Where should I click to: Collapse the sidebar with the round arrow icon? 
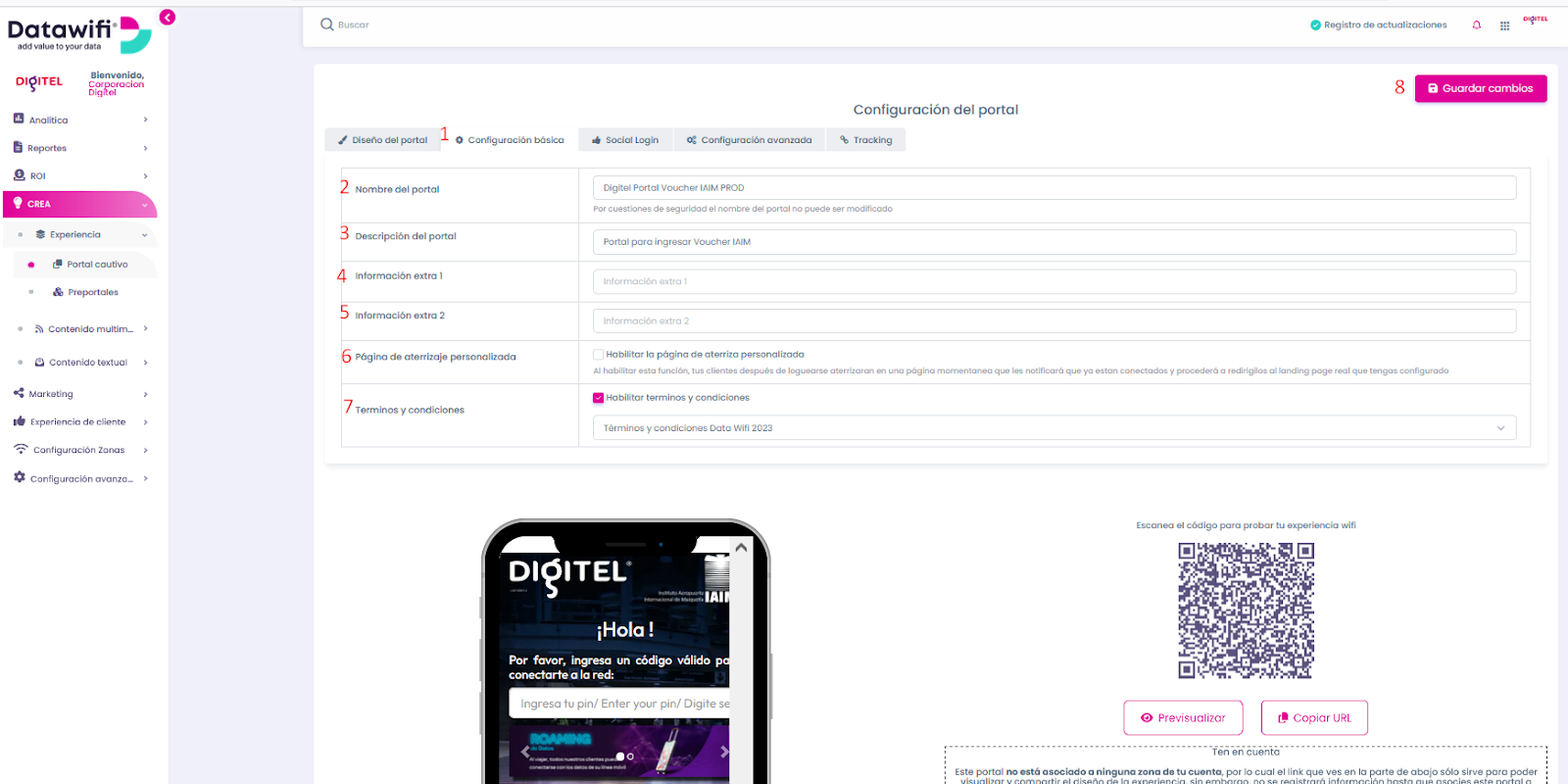click(168, 17)
